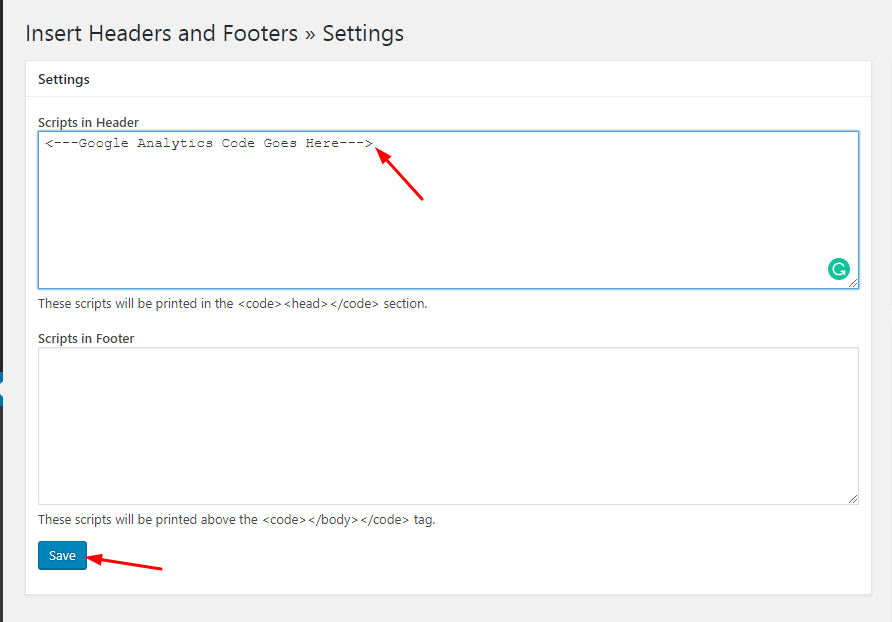Click the body tag description text
892x622 pixels.
pyautogui.click(x=236, y=519)
